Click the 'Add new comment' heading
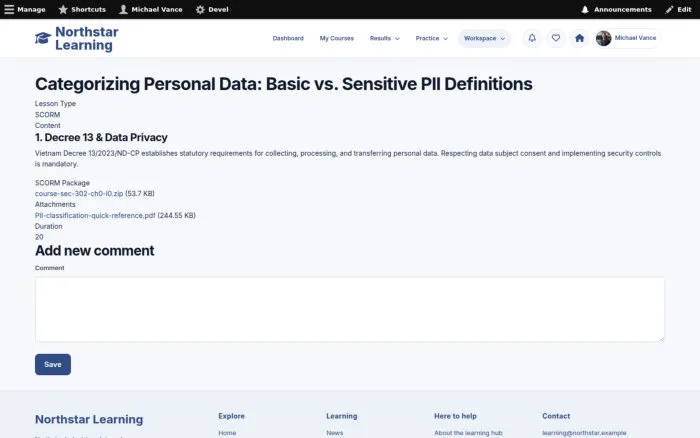Screen dimensions: 700x438 pyautogui.click(x=95, y=251)
